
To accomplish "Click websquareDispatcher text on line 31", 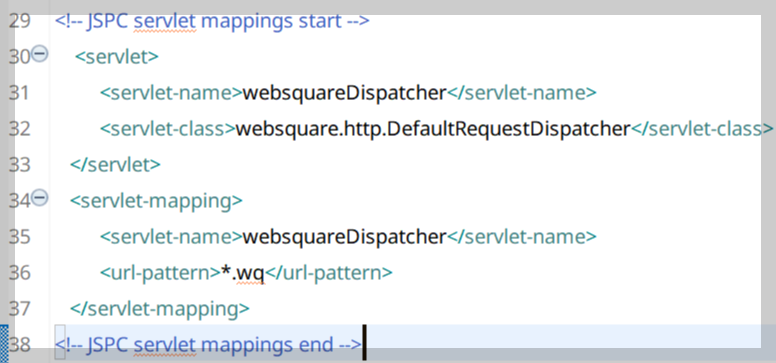I will click(344, 93).
